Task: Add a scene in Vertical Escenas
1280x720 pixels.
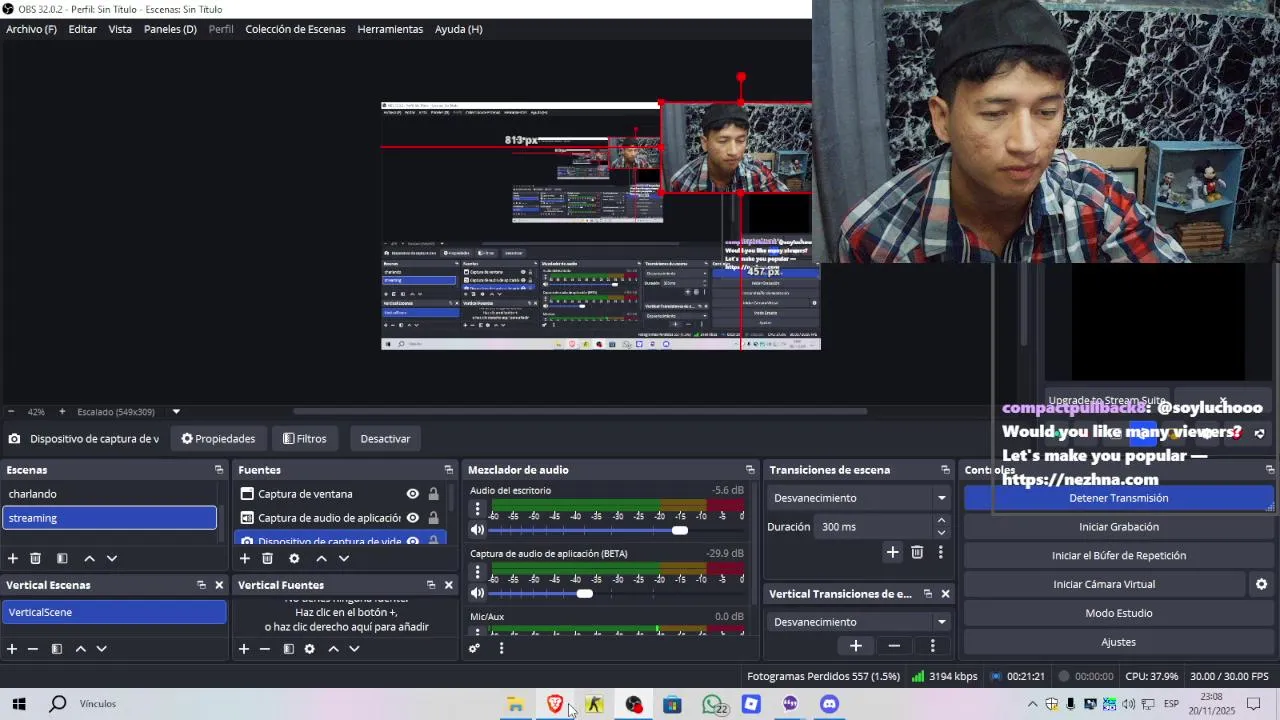Action: (12, 649)
